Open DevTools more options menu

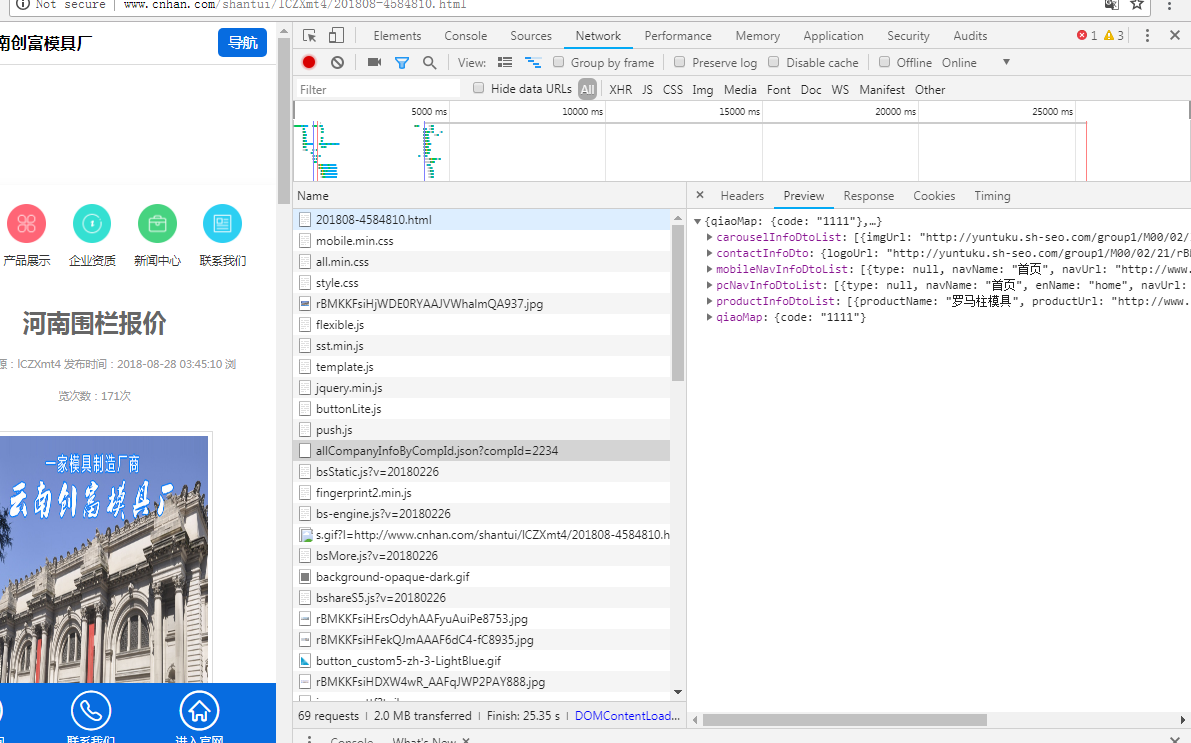click(x=1147, y=36)
